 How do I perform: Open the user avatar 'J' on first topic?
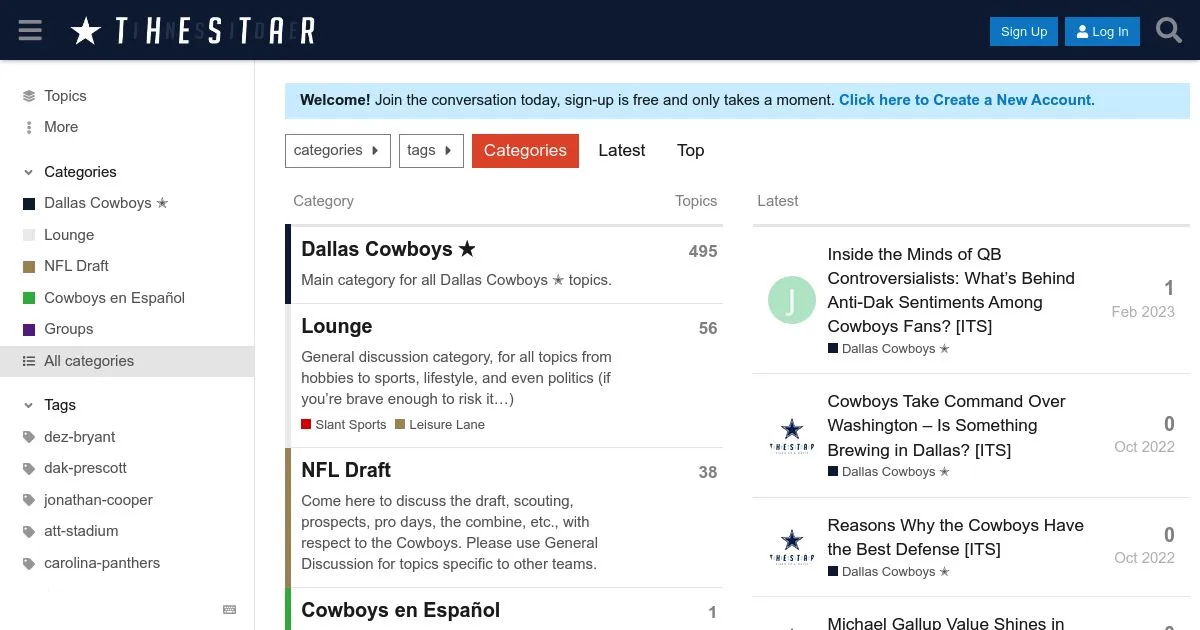pyautogui.click(x=792, y=300)
